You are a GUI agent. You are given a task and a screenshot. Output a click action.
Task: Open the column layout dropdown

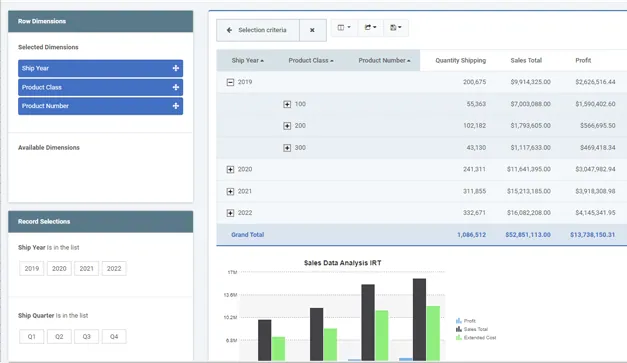click(x=344, y=28)
